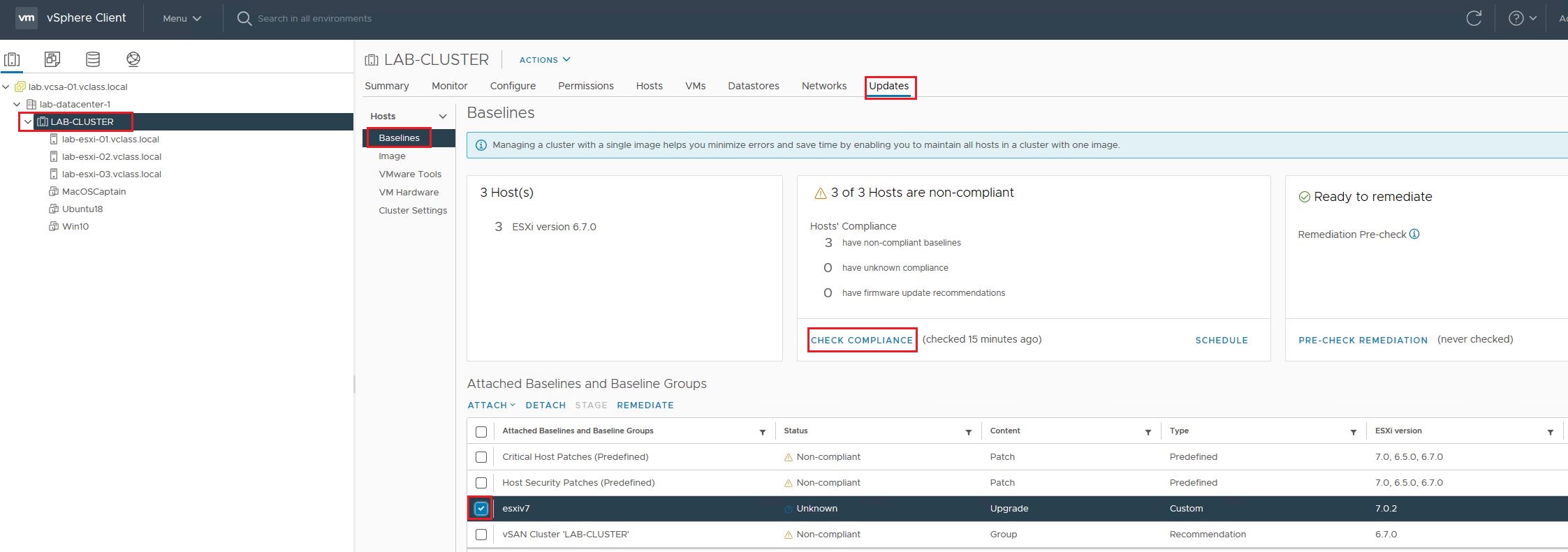The height and width of the screenshot is (552, 1568).
Task: Click the refresh icon in top bar
Action: click(x=1474, y=19)
